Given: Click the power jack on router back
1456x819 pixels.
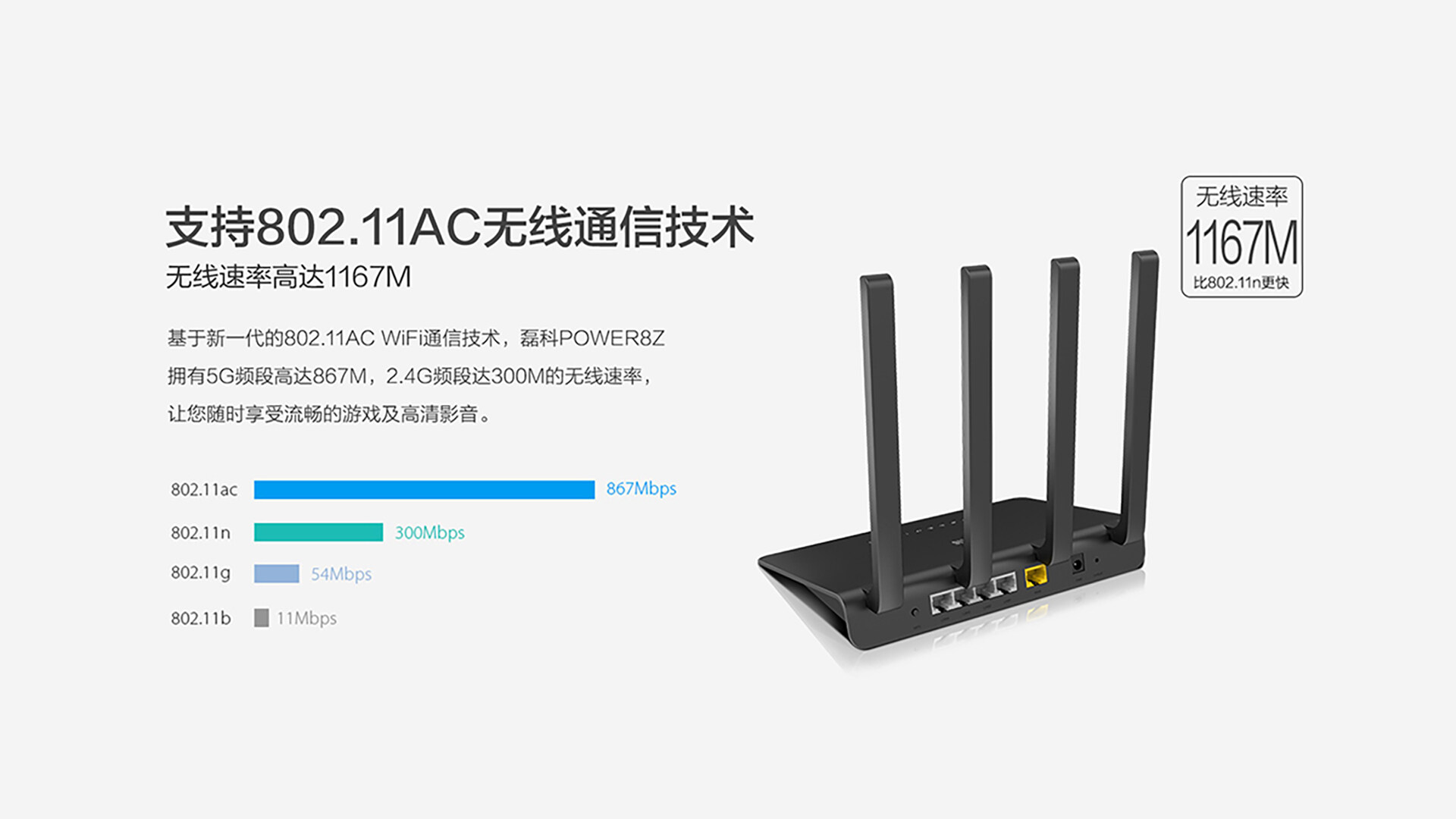Looking at the screenshot, I should pos(1077,564).
